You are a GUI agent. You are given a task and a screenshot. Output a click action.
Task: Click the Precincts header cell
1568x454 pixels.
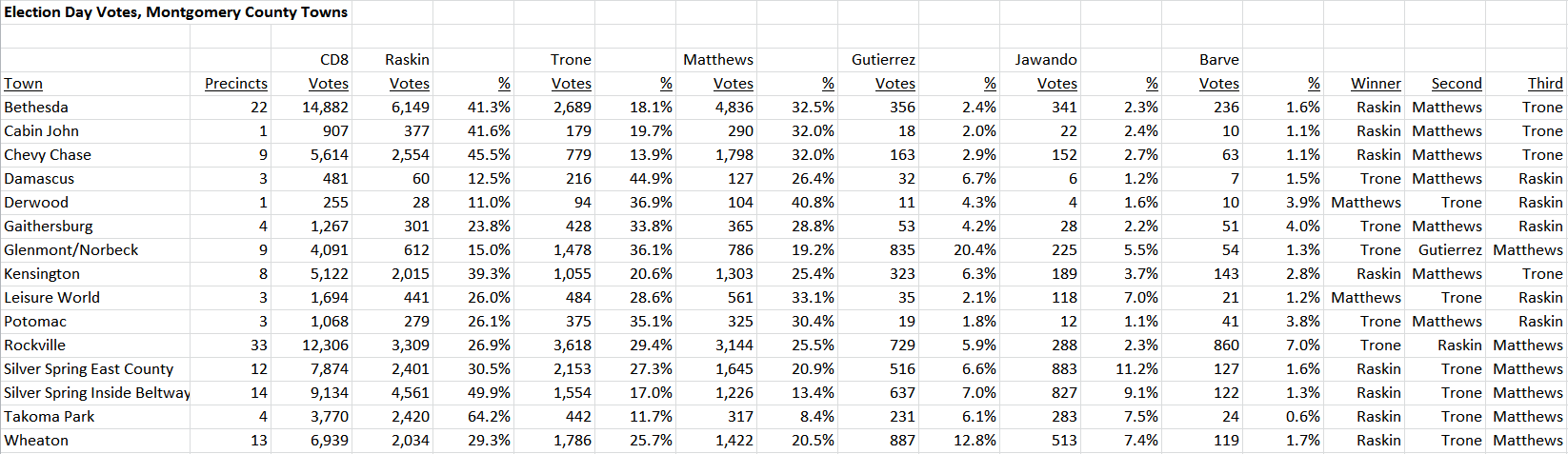tap(231, 84)
